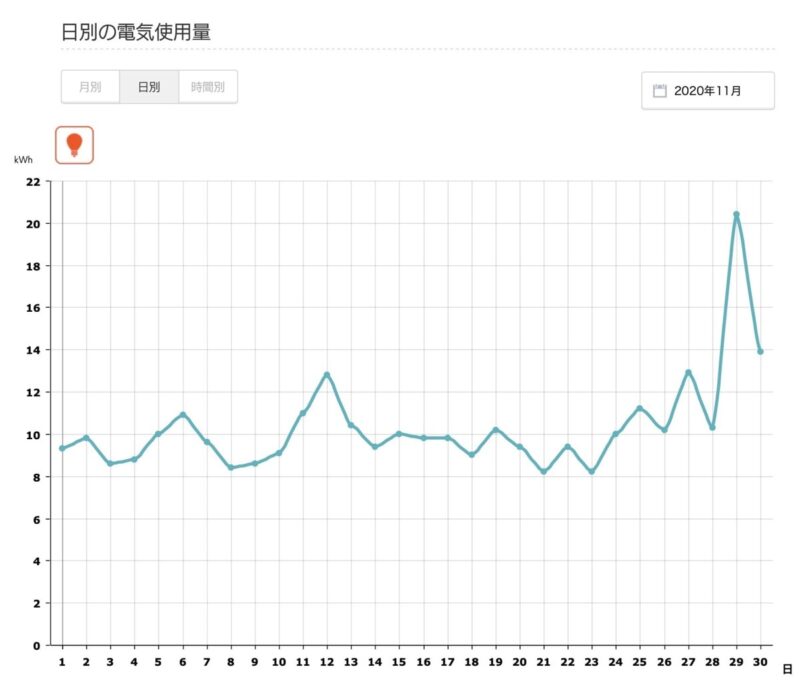The width and height of the screenshot is (800, 695).
Task: Toggle electricity series visibility with lightbulb button
Action: coord(75,143)
